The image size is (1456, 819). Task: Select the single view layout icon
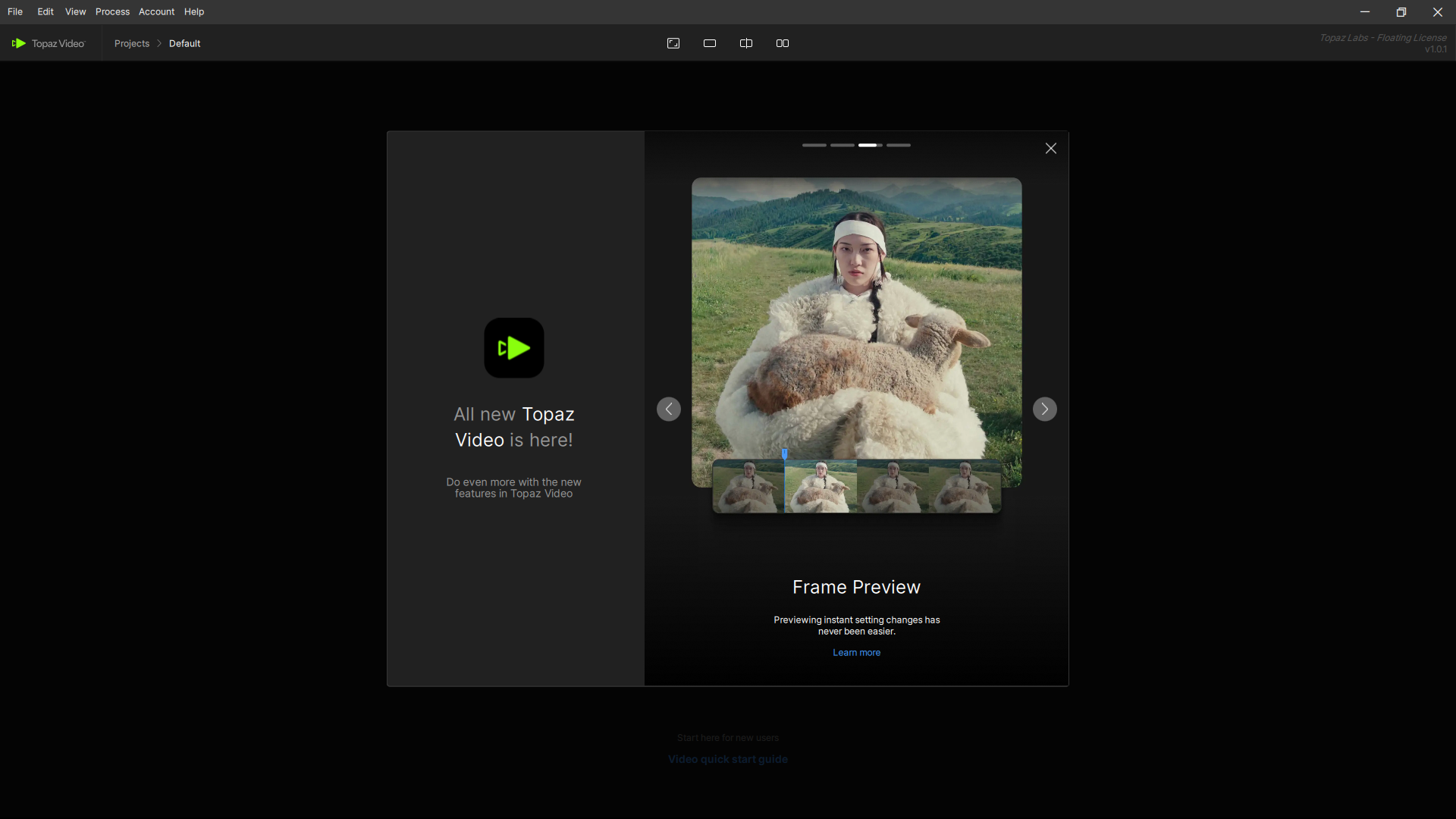(710, 43)
